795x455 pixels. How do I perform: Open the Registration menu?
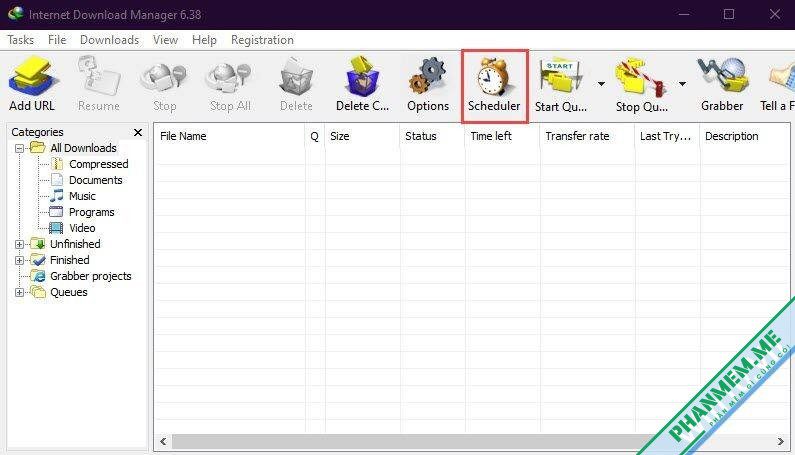coord(262,40)
